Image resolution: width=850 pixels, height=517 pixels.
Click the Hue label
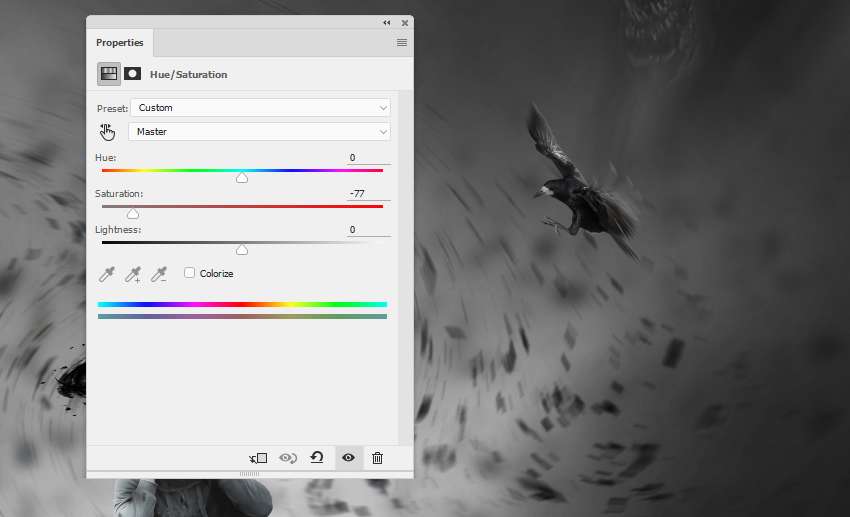[106, 158]
